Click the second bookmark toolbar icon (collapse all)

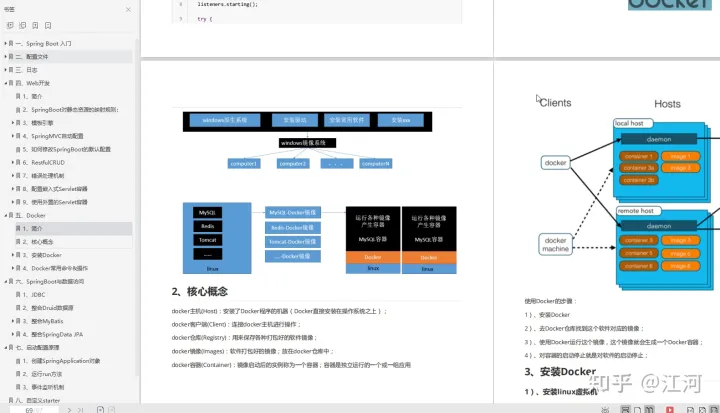tap(22, 25)
